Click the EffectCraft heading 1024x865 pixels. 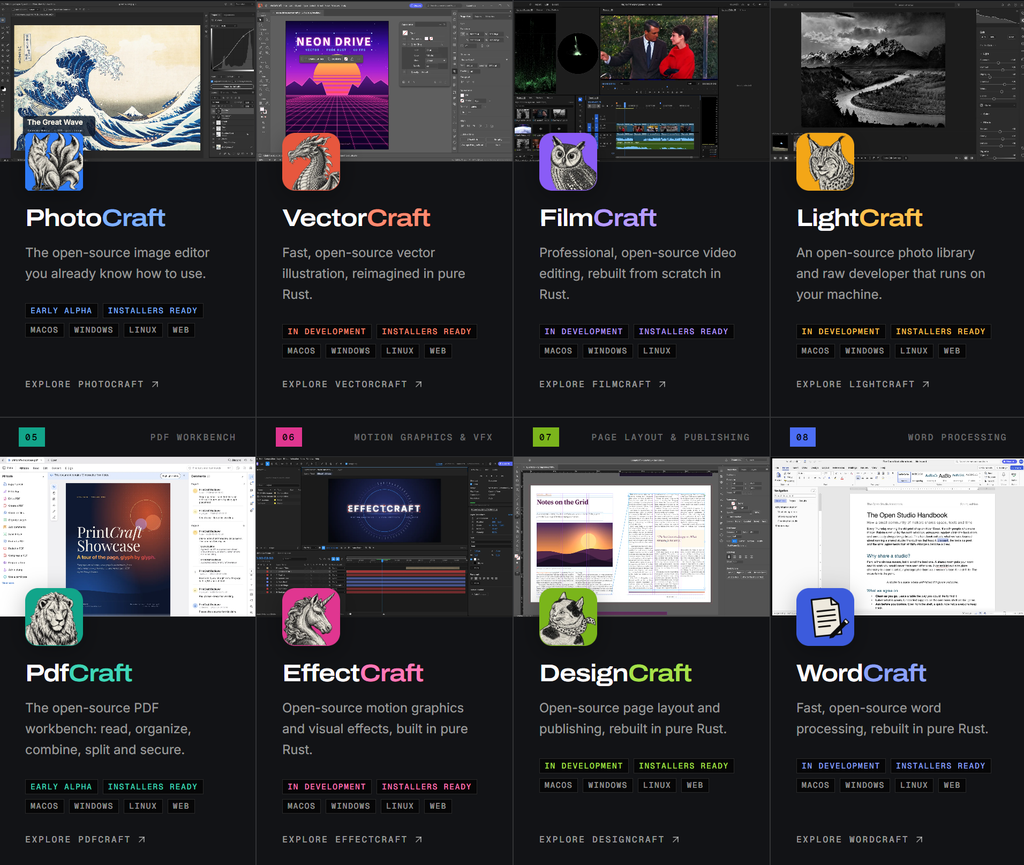(353, 673)
